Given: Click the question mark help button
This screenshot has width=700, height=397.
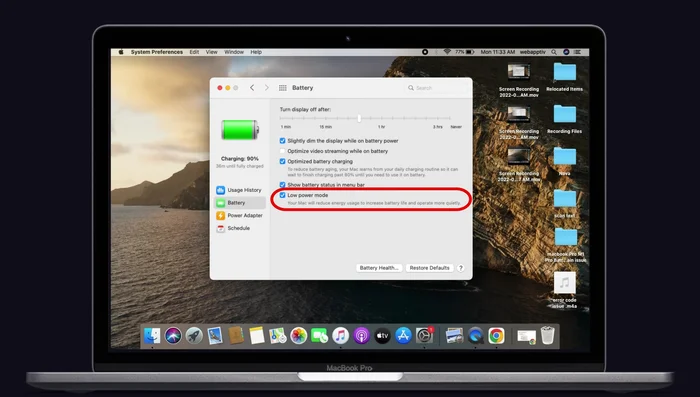Looking at the screenshot, I should (x=461, y=268).
